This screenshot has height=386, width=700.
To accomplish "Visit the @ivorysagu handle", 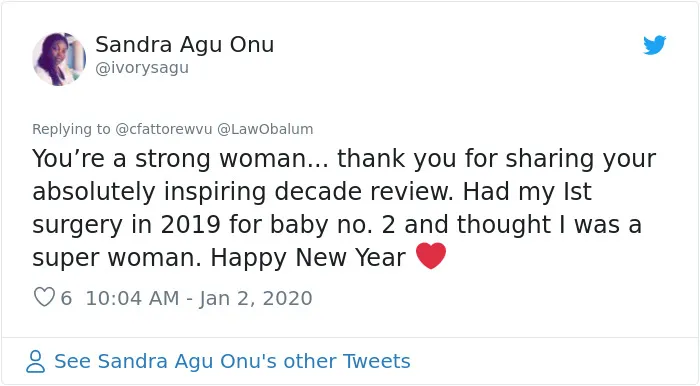I will click(x=142, y=68).
